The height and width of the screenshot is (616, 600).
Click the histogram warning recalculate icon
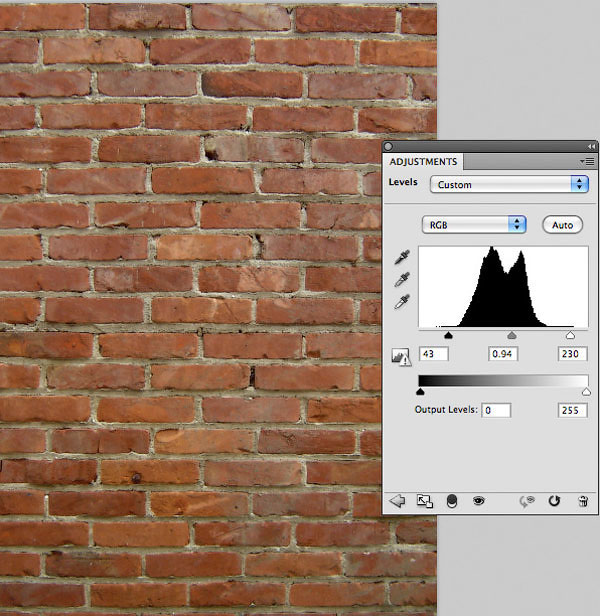(x=401, y=357)
